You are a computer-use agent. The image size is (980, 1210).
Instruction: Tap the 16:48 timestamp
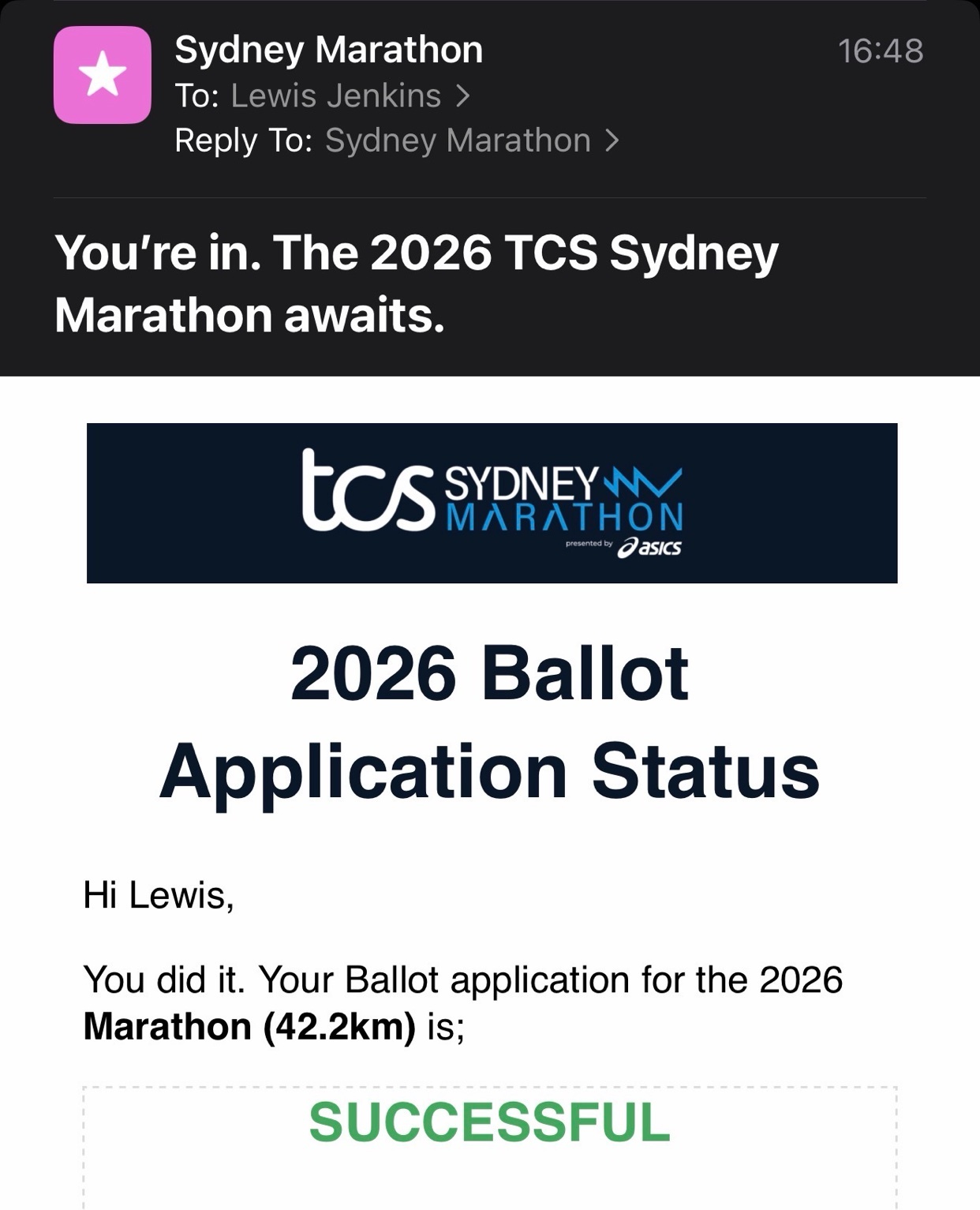point(880,51)
